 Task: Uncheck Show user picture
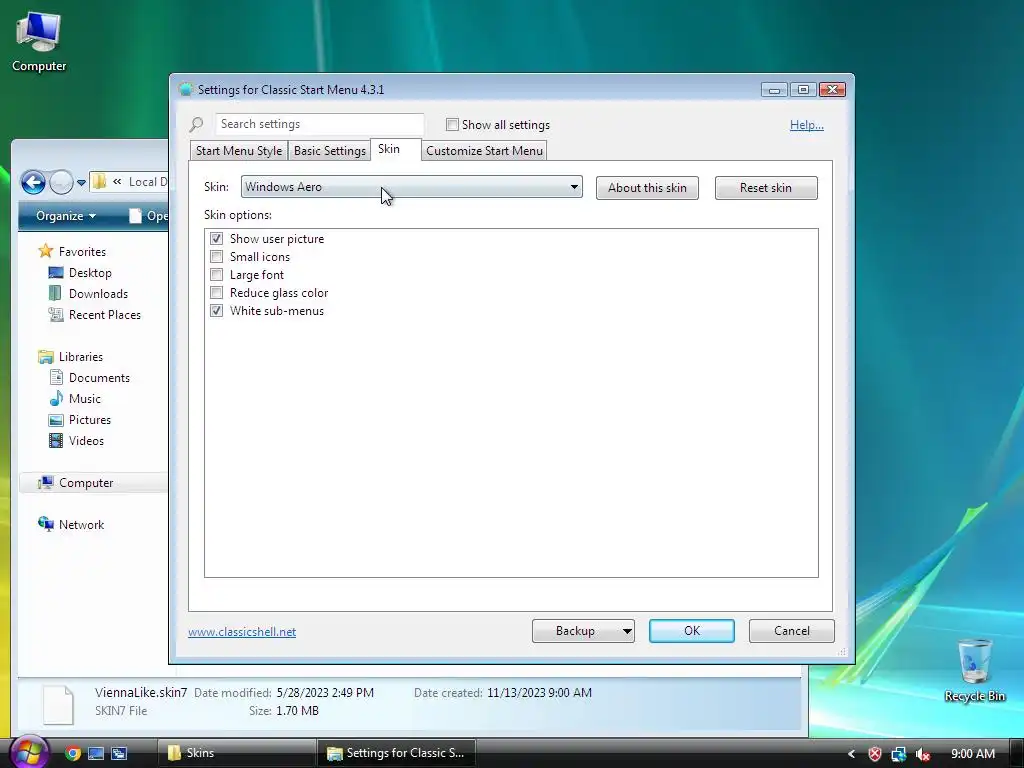click(216, 238)
